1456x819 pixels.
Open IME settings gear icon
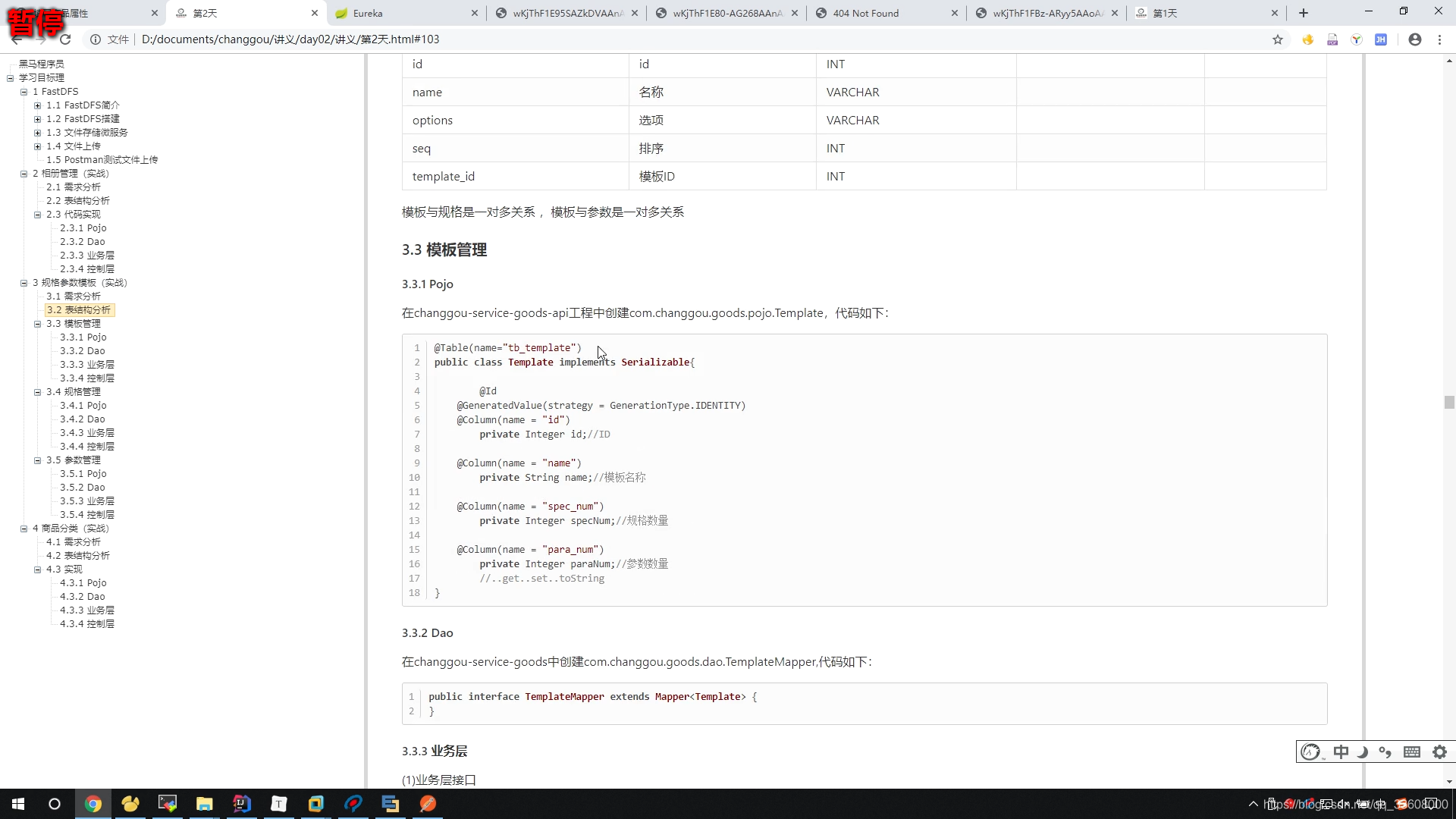point(1439,752)
